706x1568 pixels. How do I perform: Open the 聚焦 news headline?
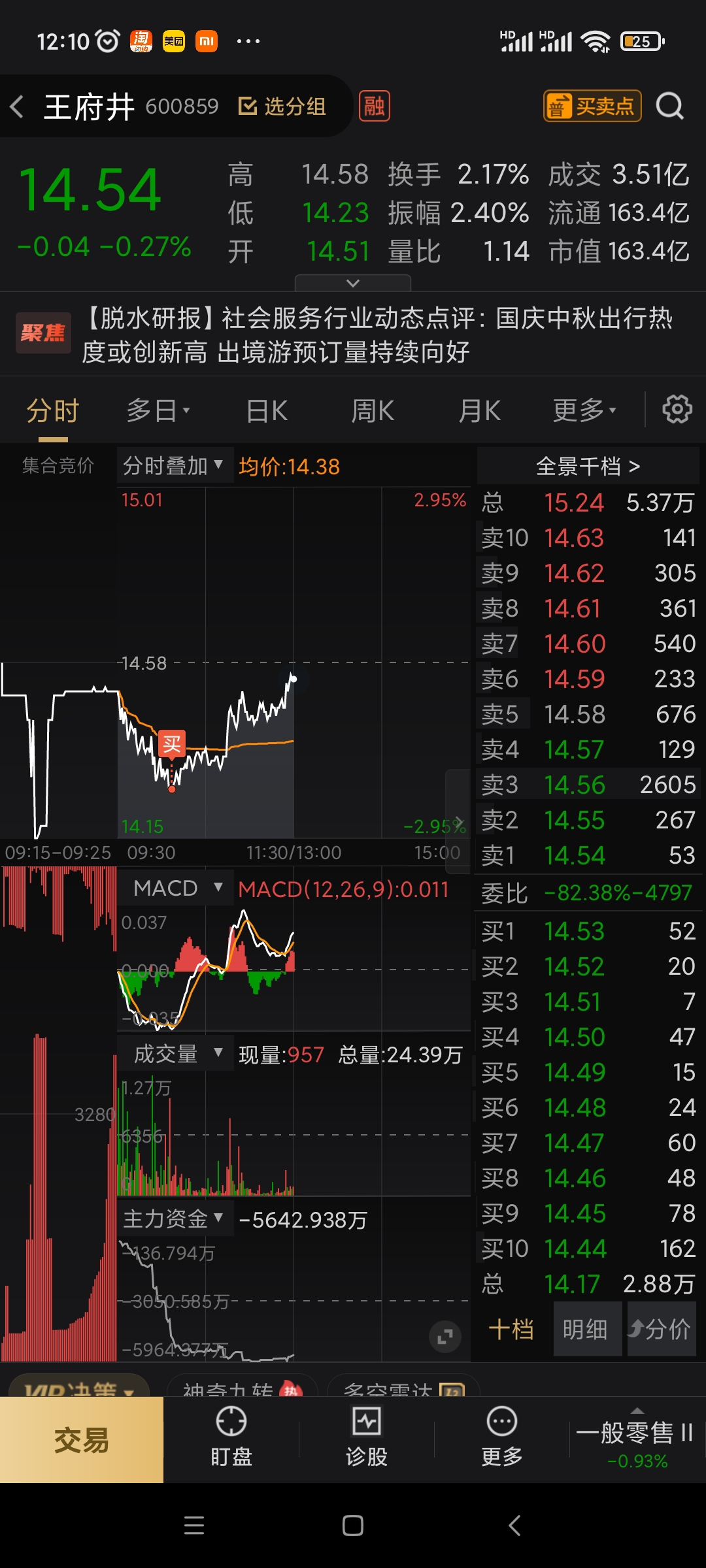pos(377,335)
